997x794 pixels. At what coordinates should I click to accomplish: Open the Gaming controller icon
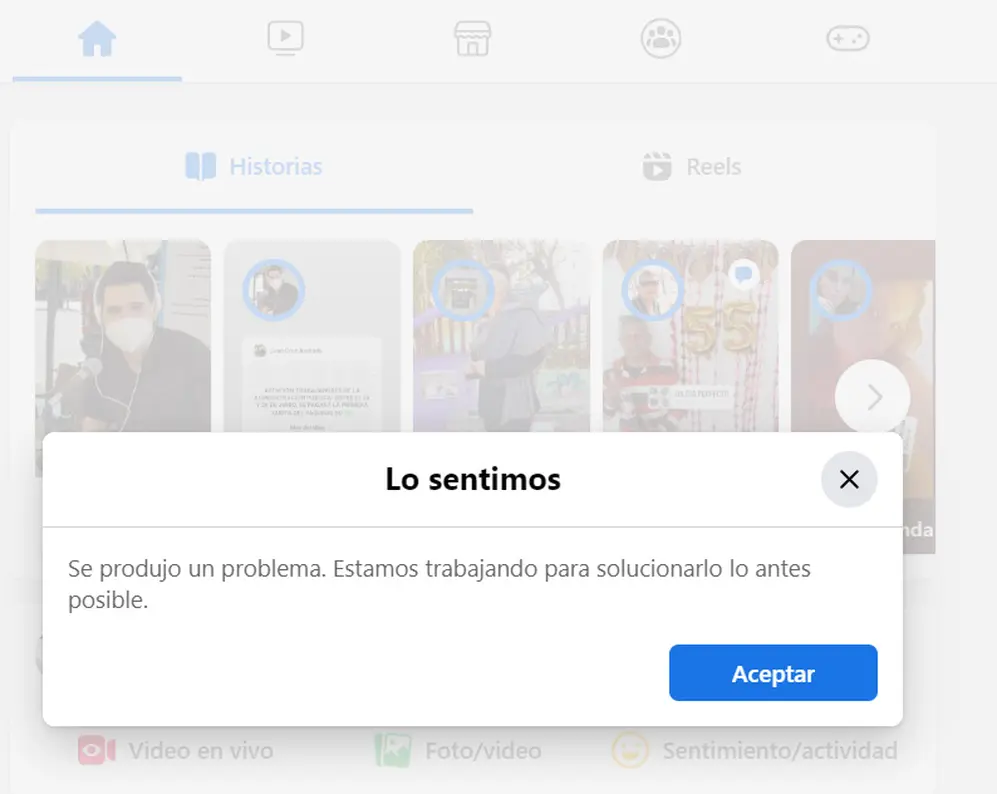[x=848, y=38]
